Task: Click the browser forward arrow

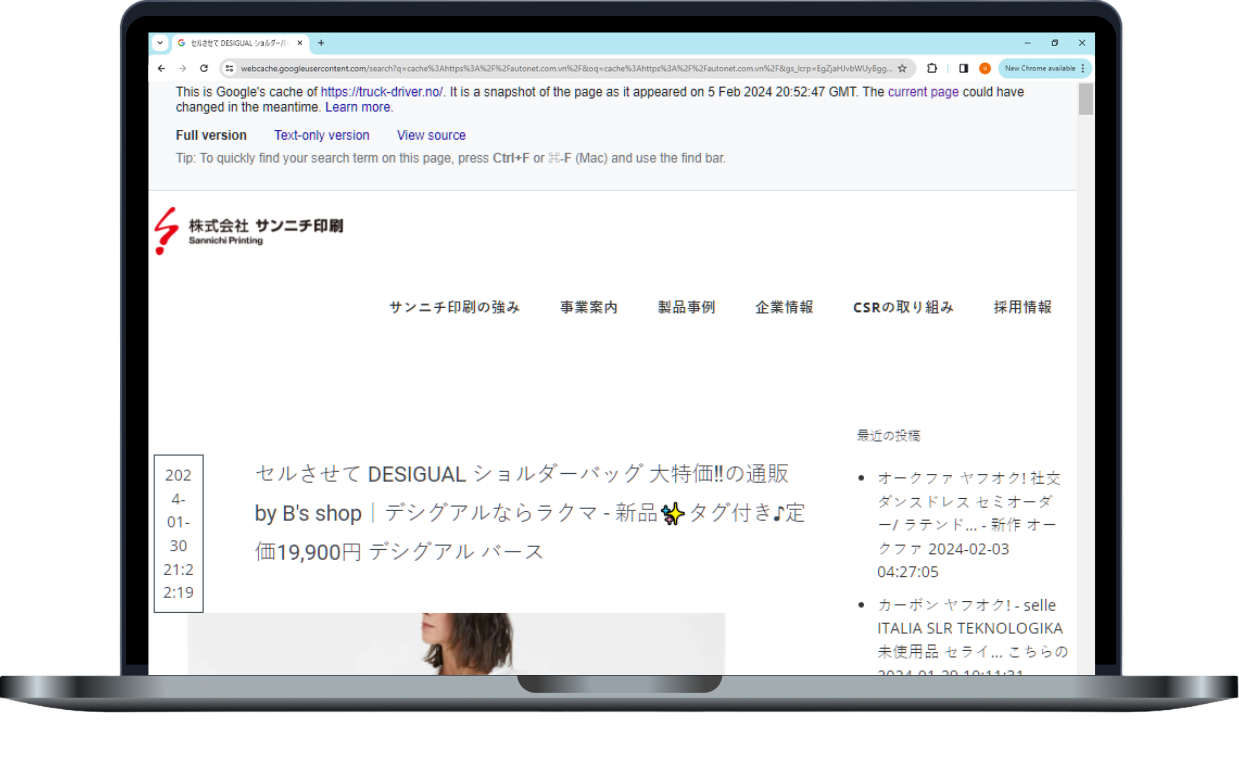Action: 182,68
